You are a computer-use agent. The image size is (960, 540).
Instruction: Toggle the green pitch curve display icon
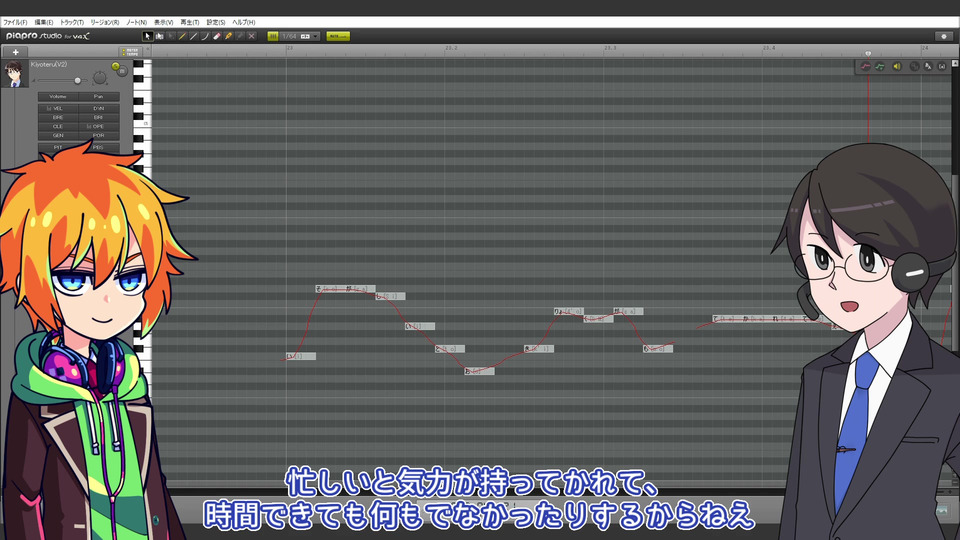coord(880,66)
